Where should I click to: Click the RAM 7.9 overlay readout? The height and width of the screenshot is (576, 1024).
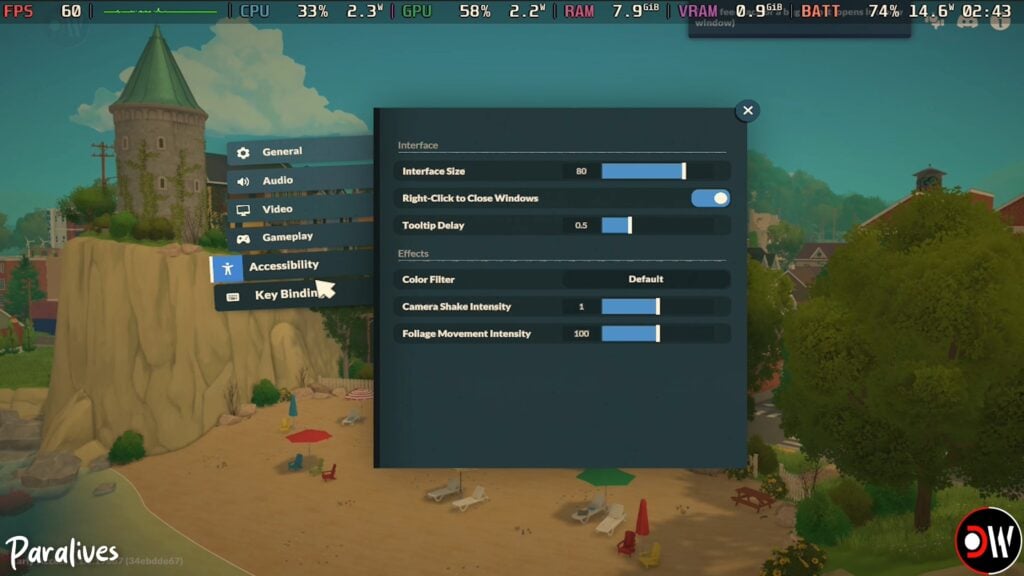pos(611,11)
